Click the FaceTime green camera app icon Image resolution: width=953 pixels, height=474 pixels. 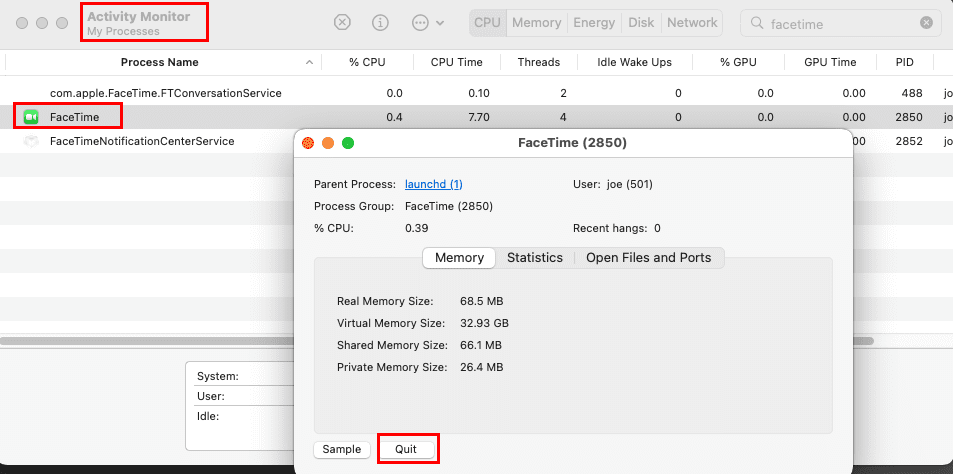pos(31,117)
